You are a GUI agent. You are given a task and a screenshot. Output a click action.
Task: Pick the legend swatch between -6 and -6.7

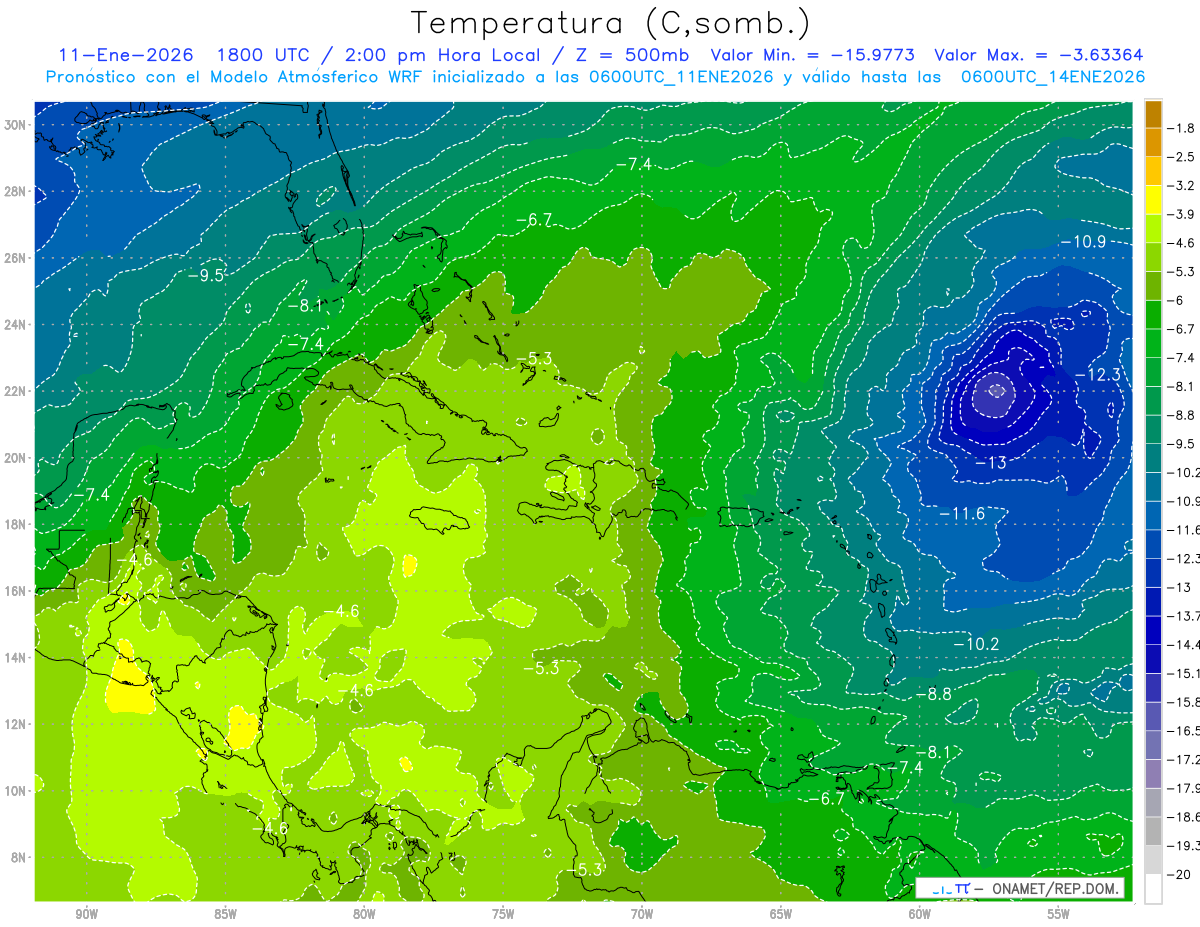tap(1153, 315)
